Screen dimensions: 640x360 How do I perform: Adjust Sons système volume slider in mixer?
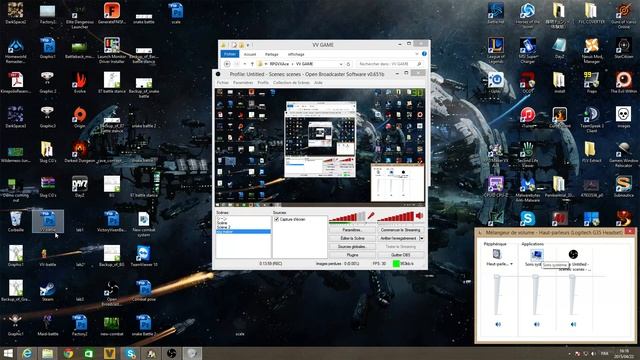536,295
